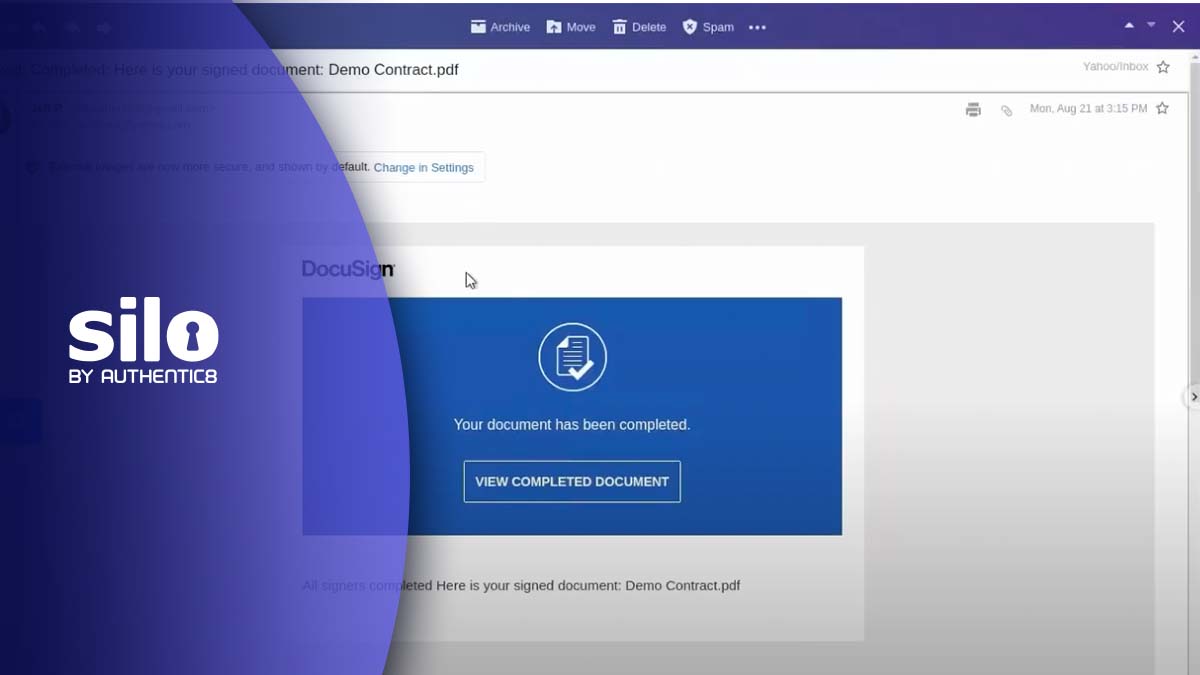Click the Mon, Aug 21 at 3:15 PM timestamp
This screenshot has width=1200, height=675.
click(1088, 108)
